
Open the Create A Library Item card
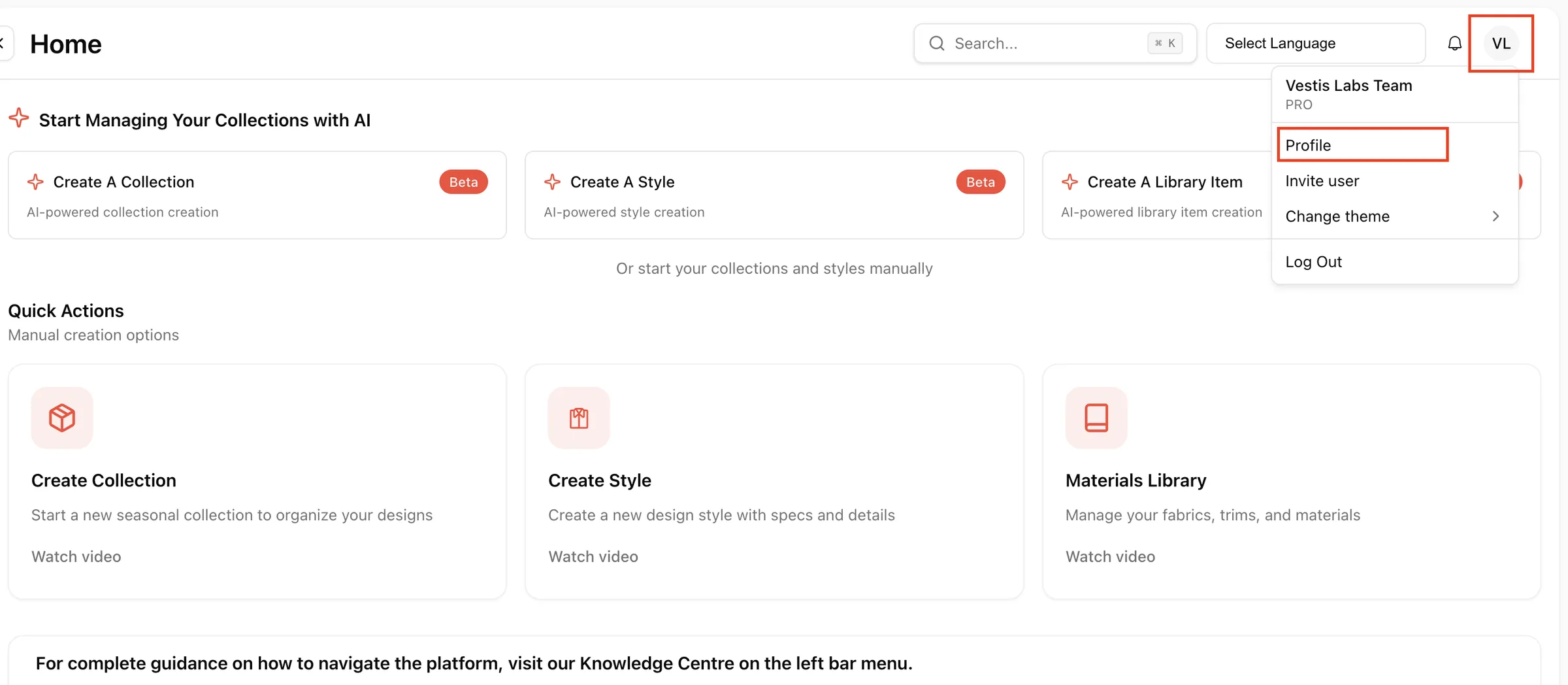coord(1156,195)
